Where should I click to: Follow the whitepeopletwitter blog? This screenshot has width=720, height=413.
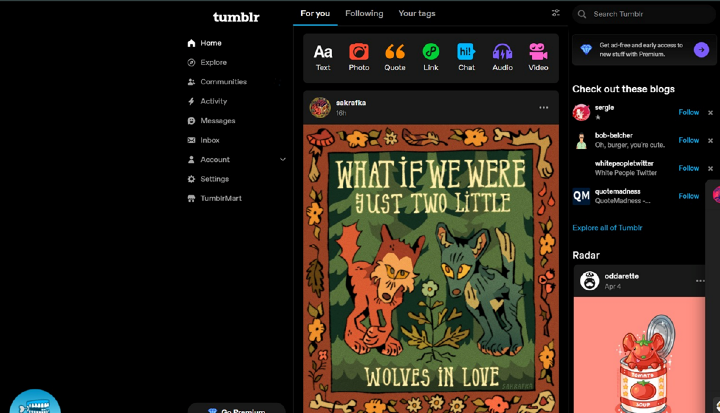689,168
